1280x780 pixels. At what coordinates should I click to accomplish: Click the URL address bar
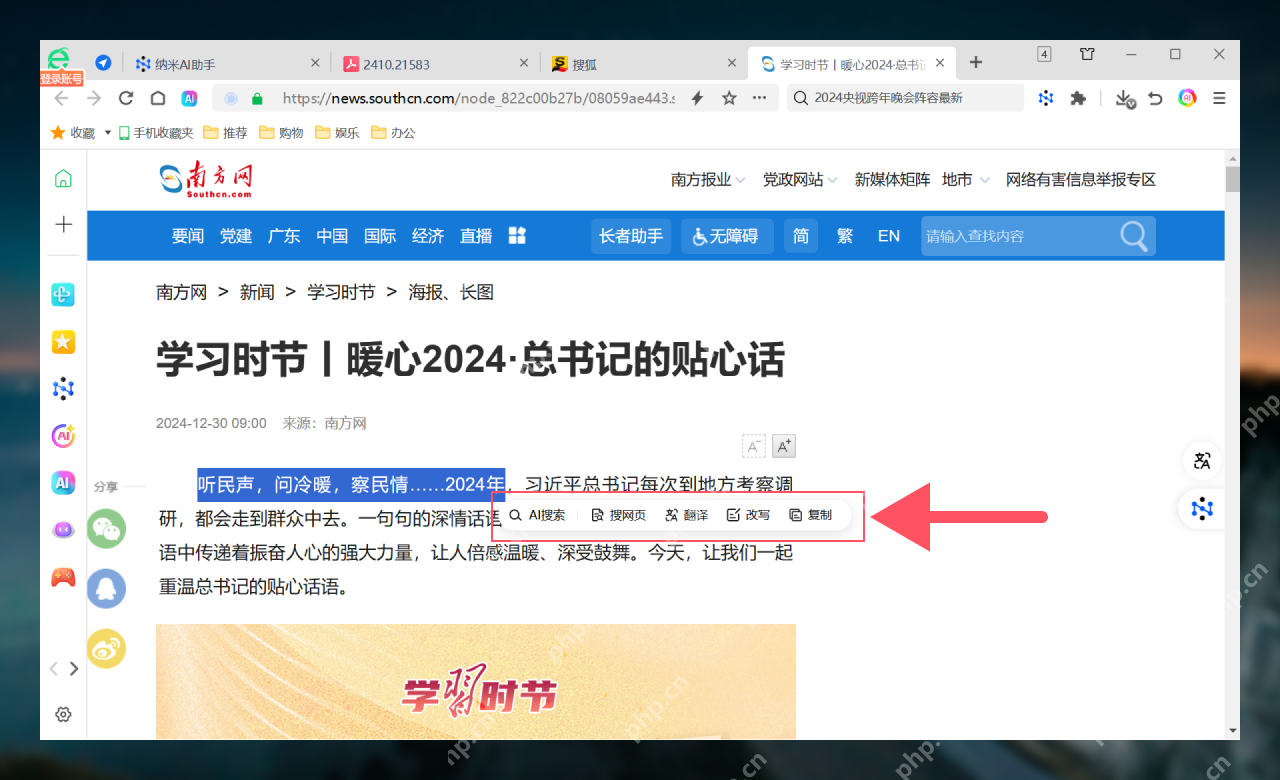(478, 98)
